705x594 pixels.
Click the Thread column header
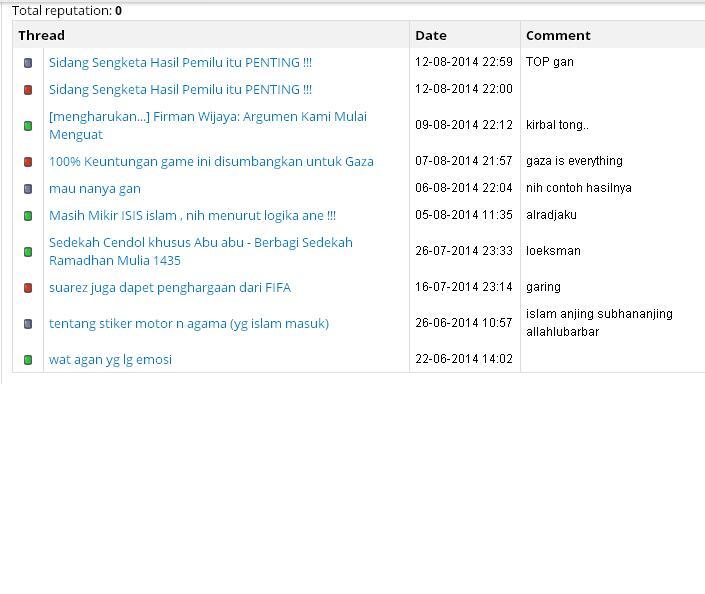(41, 36)
